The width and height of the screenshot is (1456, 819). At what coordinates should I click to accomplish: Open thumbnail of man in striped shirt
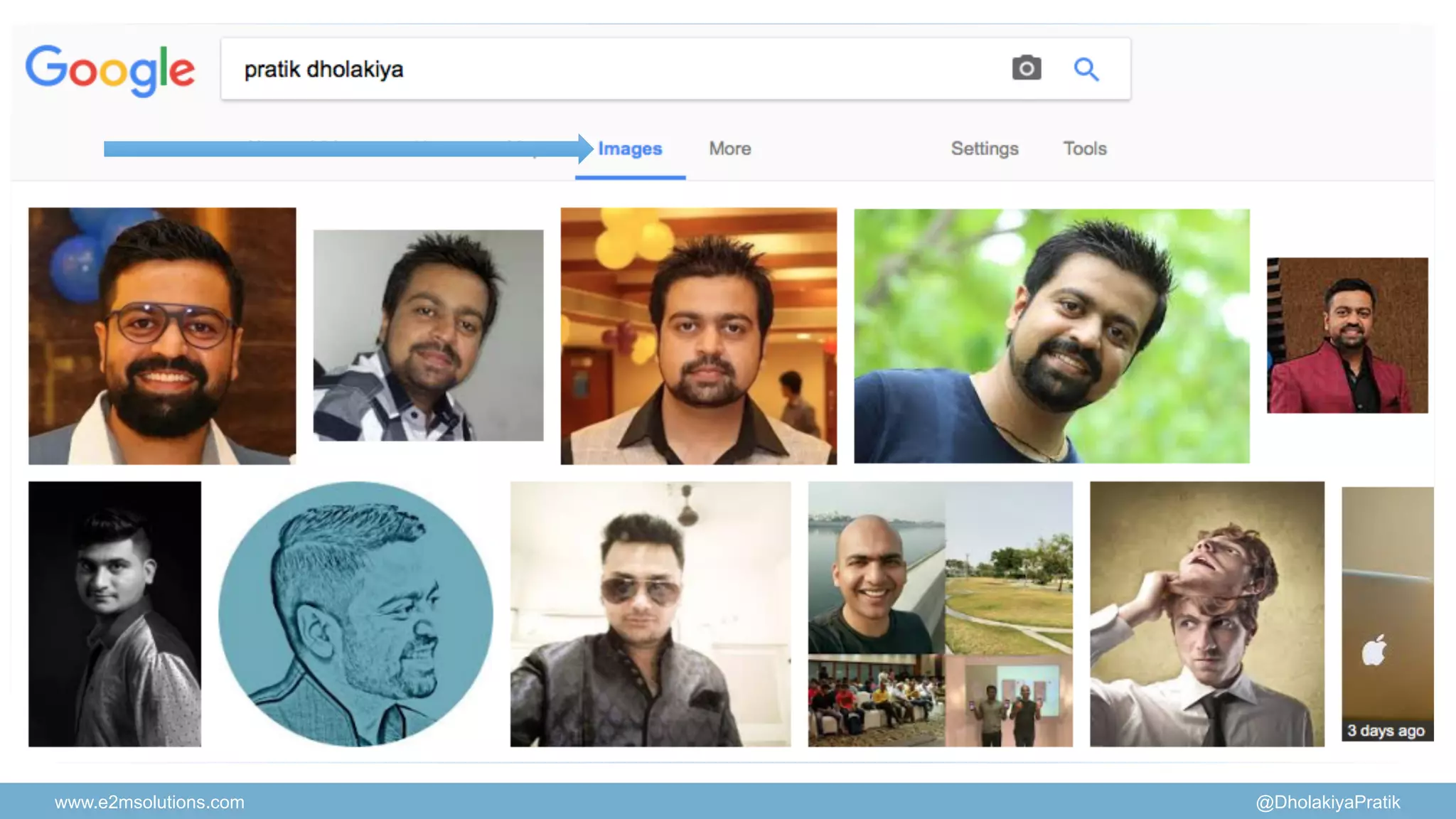[428, 335]
